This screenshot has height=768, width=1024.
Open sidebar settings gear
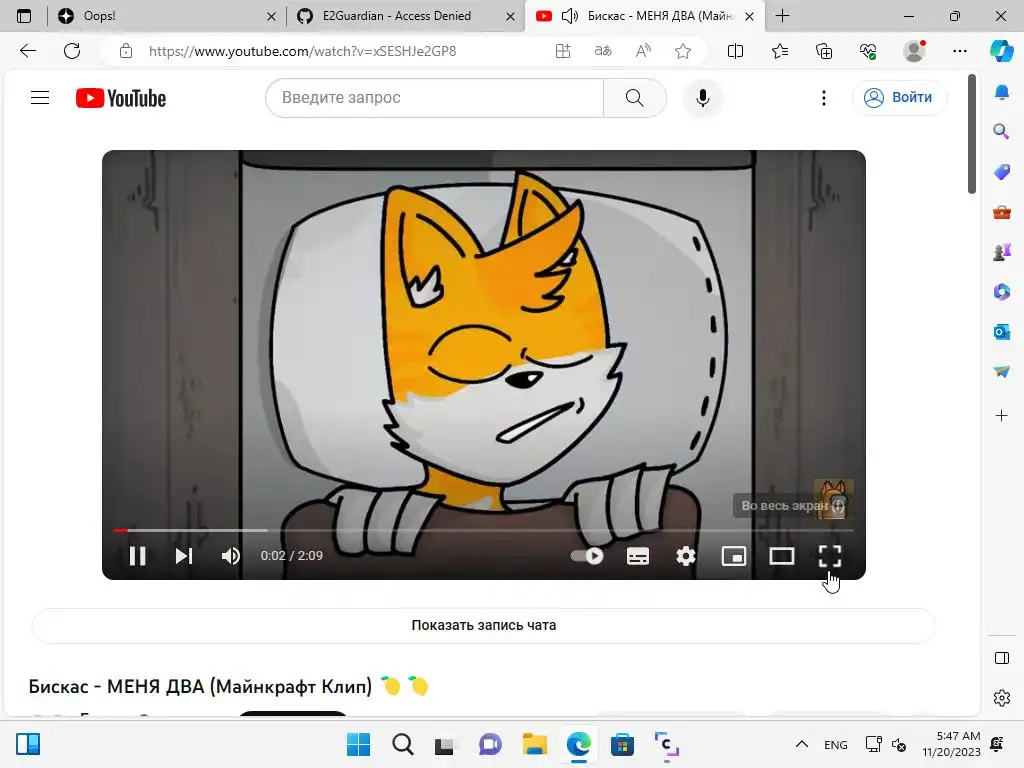(x=1002, y=698)
